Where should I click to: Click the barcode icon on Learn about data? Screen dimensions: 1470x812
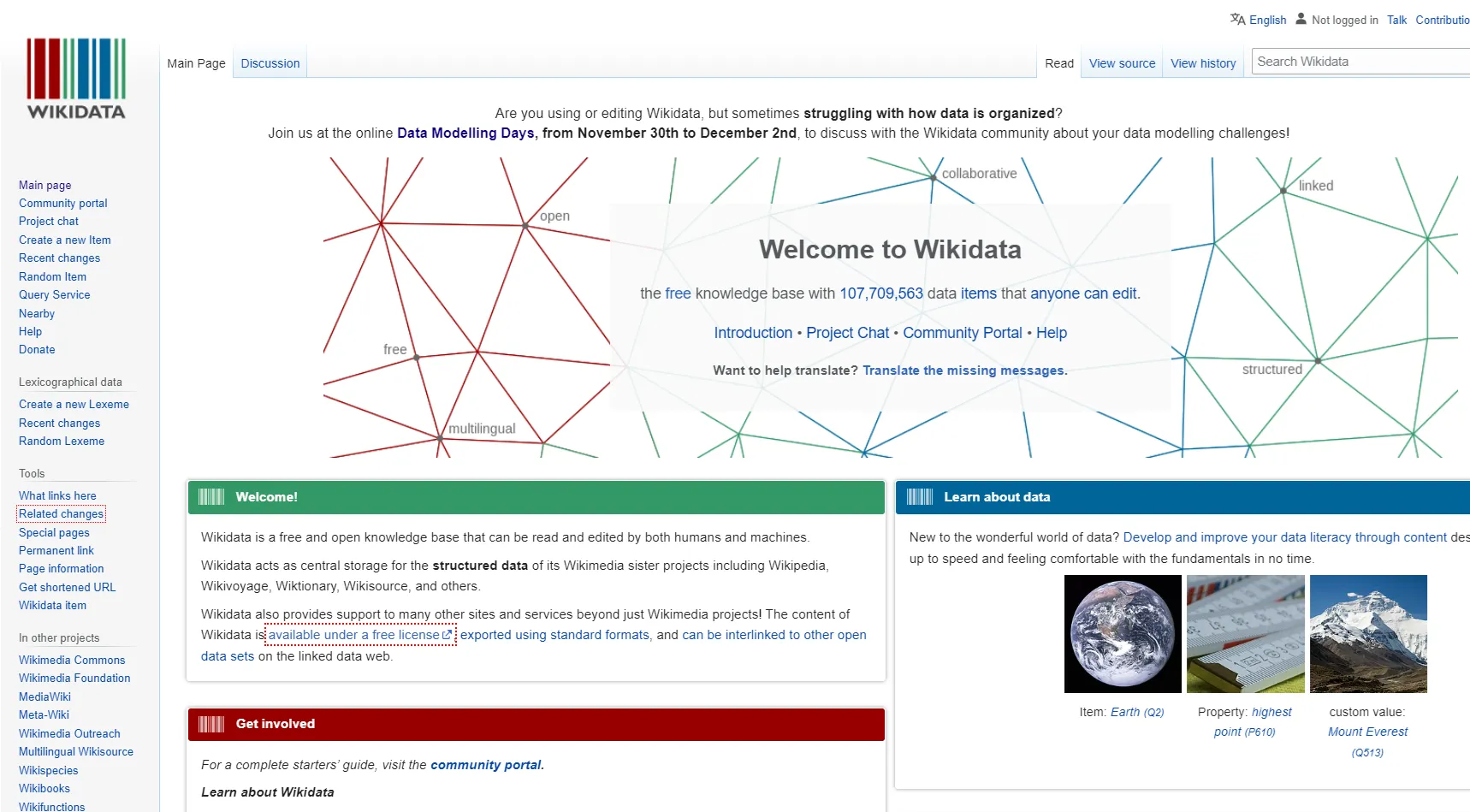[920, 496]
